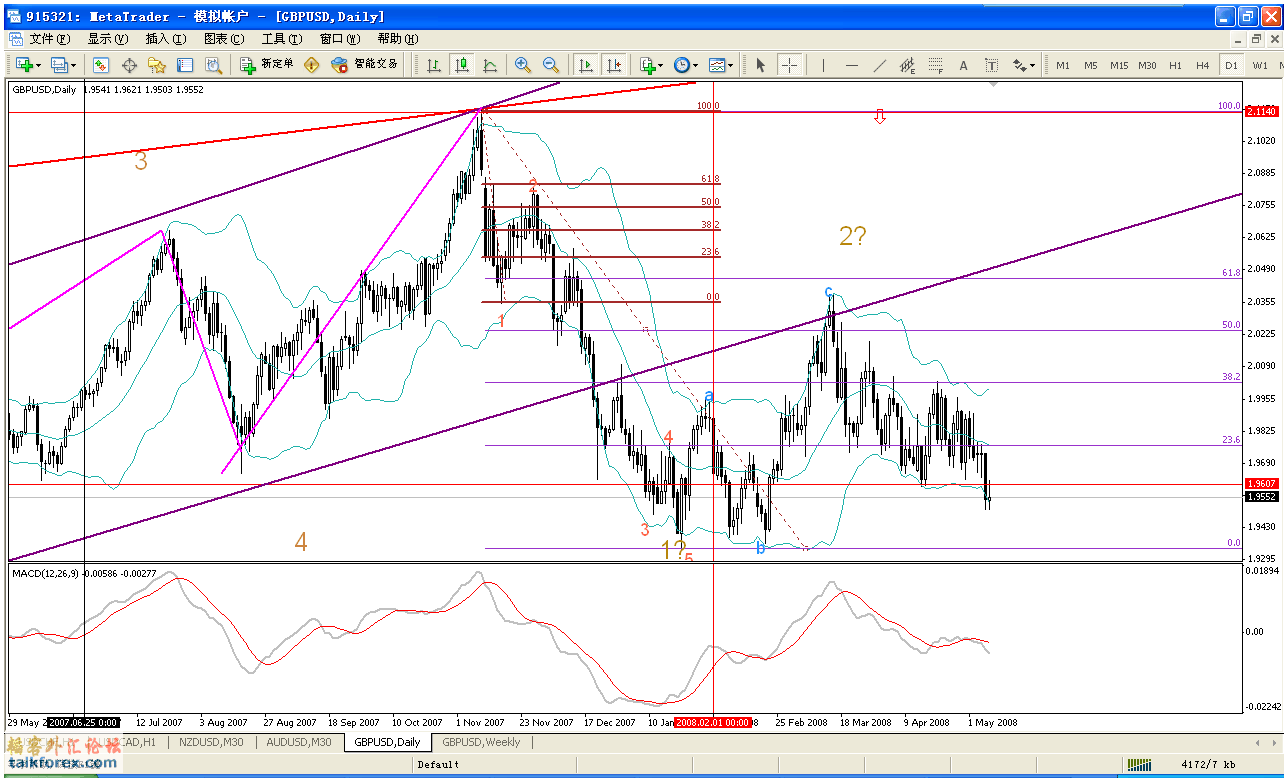
Task: Zoom out of the chart
Action: coord(551,65)
